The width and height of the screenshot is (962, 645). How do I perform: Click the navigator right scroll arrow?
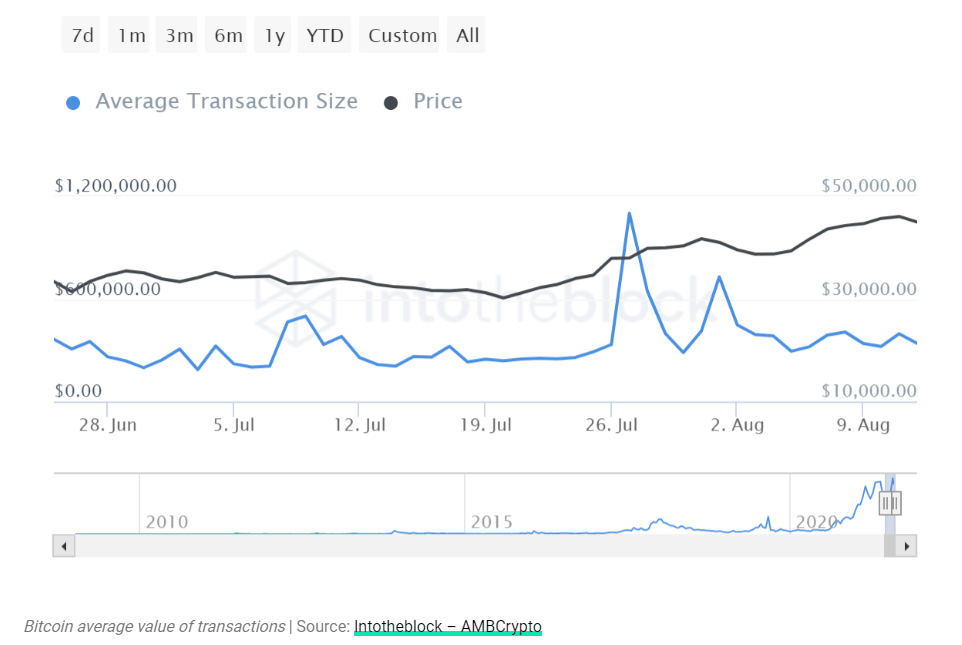[x=906, y=546]
